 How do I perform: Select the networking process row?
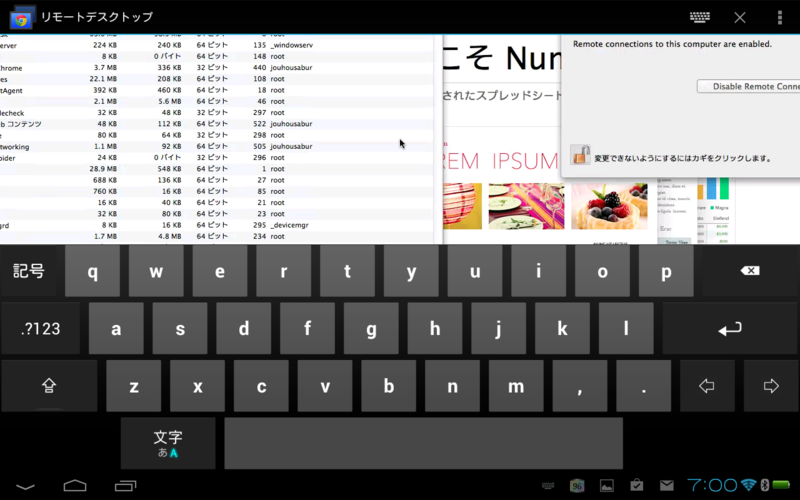pos(217,146)
